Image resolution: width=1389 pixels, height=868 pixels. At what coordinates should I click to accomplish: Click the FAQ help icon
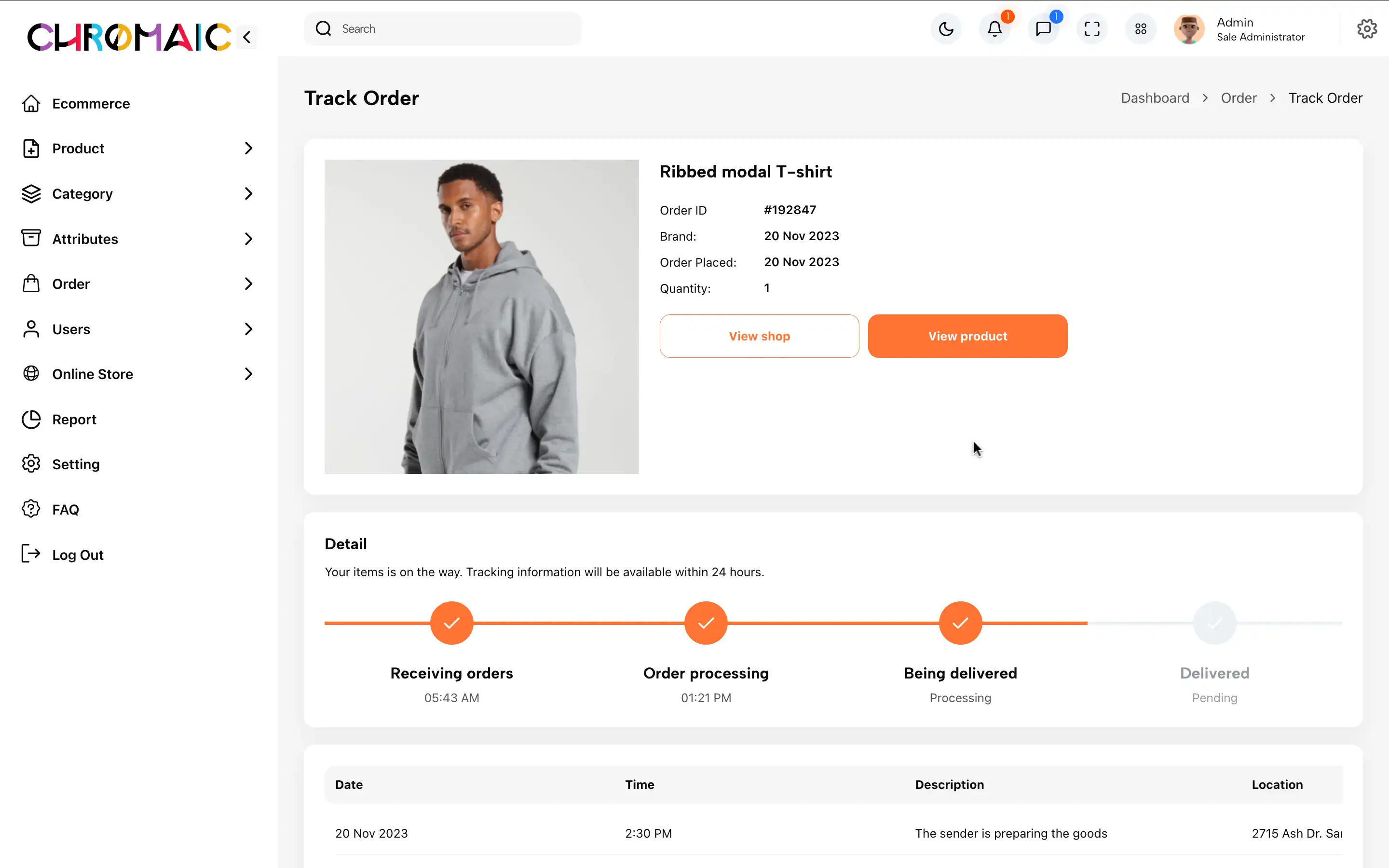(31, 509)
